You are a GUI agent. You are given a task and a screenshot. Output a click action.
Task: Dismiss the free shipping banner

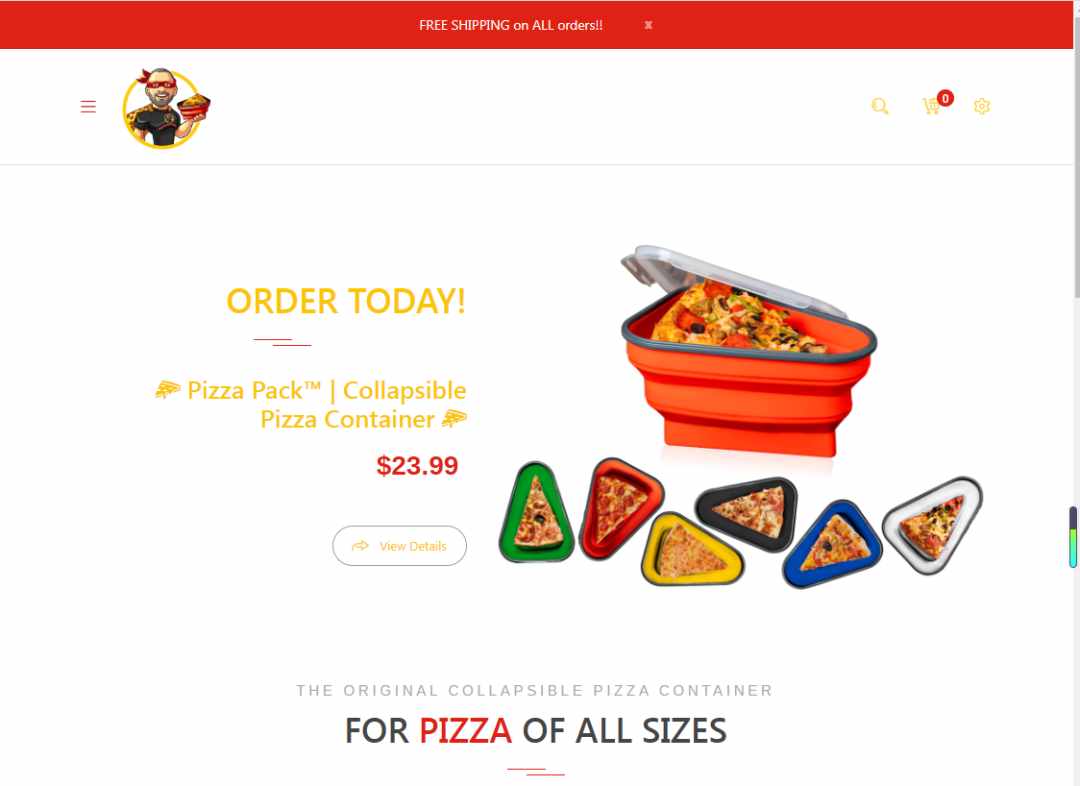[x=648, y=25]
